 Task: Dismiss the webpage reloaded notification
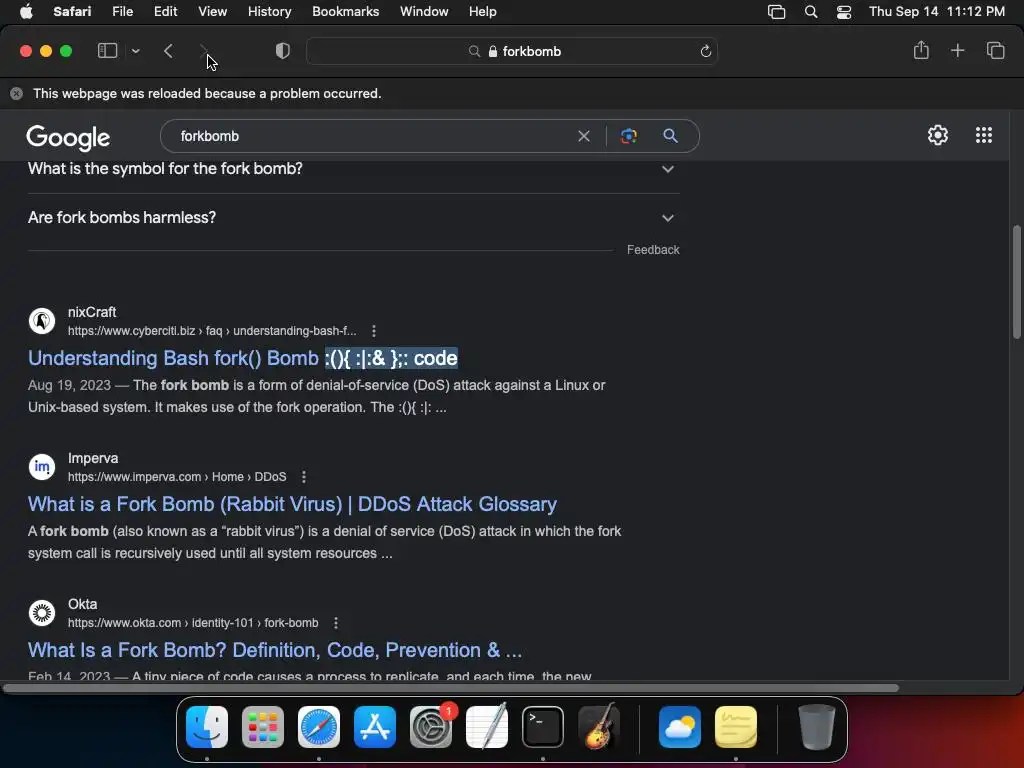click(16, 93)
